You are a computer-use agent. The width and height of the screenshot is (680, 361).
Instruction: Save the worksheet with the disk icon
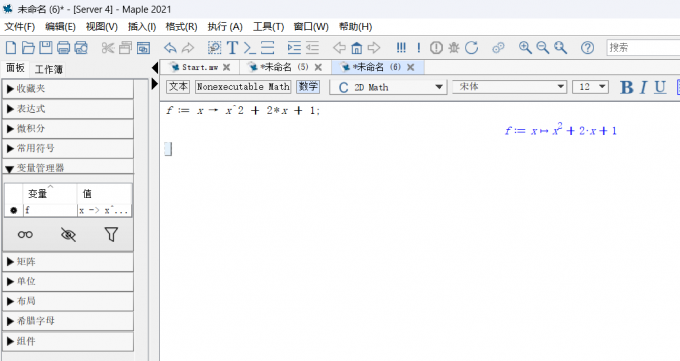coord(46,47)
